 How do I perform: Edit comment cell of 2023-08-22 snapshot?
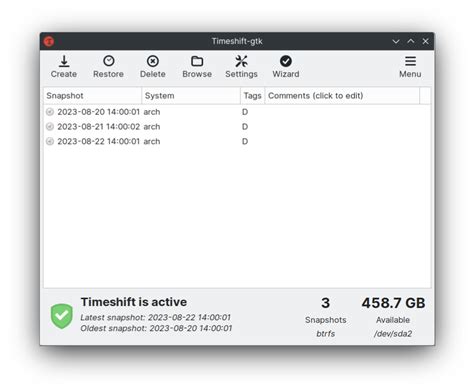(342, 141)
